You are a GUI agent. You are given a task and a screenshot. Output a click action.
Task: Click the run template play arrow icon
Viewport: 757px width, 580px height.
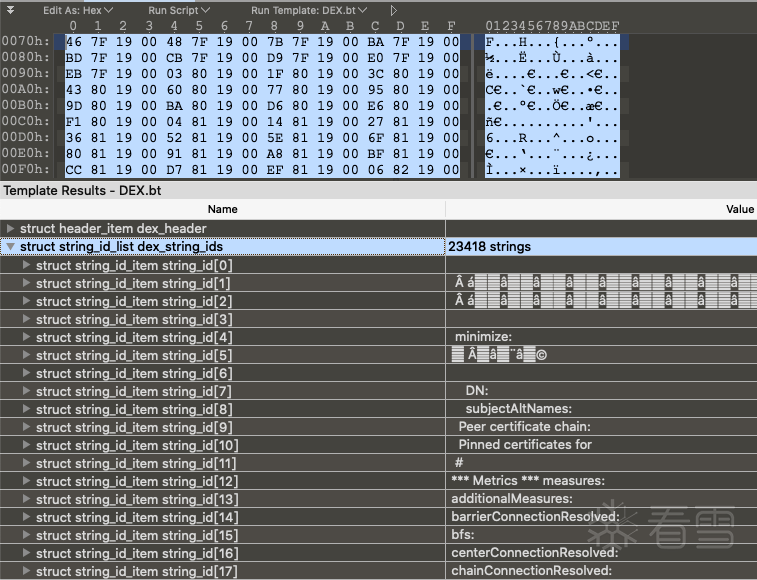click(x=393, y=10)
